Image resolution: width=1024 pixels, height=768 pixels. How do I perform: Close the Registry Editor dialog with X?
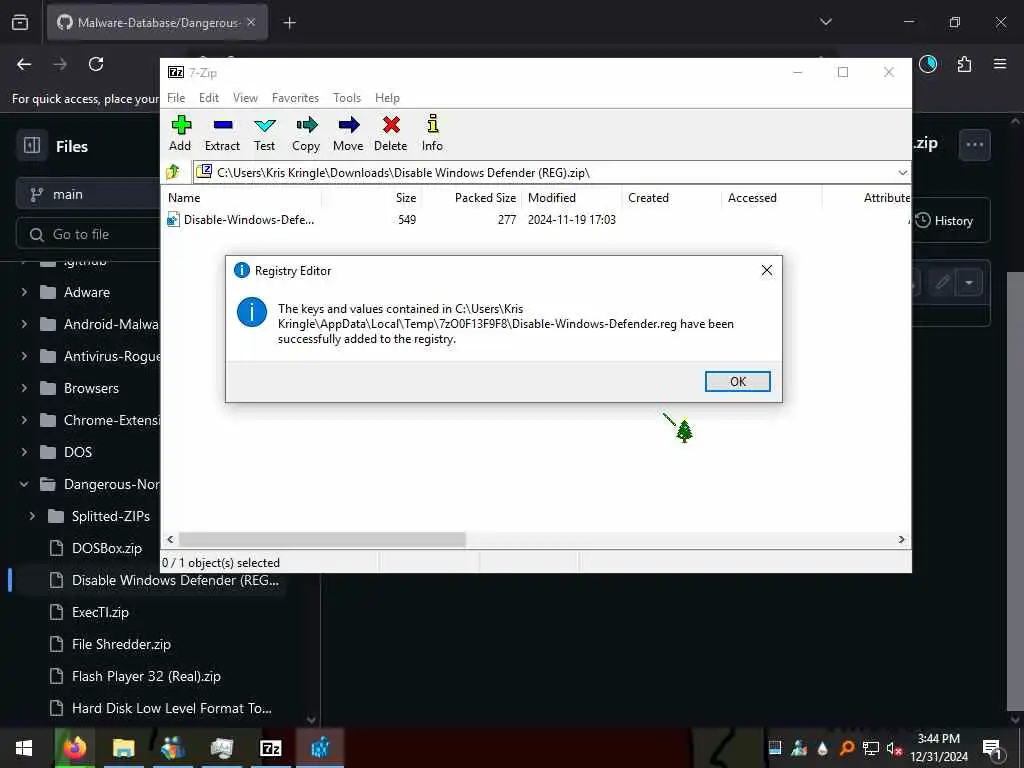tap(767, 270)
